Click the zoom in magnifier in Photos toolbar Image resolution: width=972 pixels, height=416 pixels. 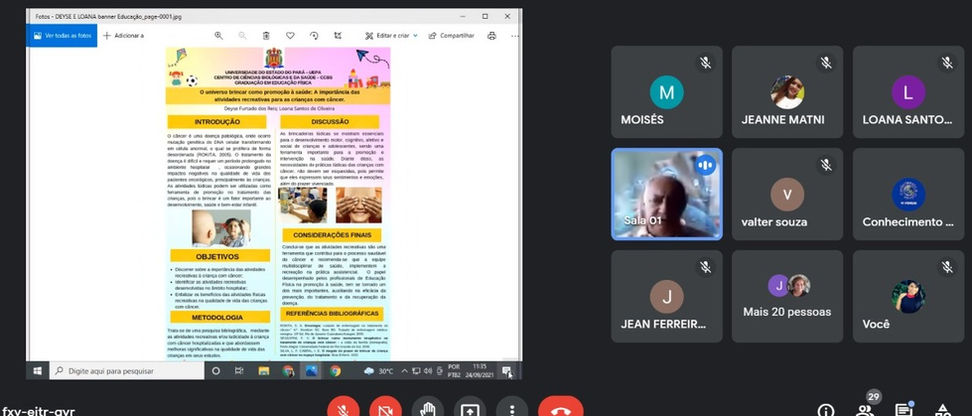[219, 36]
